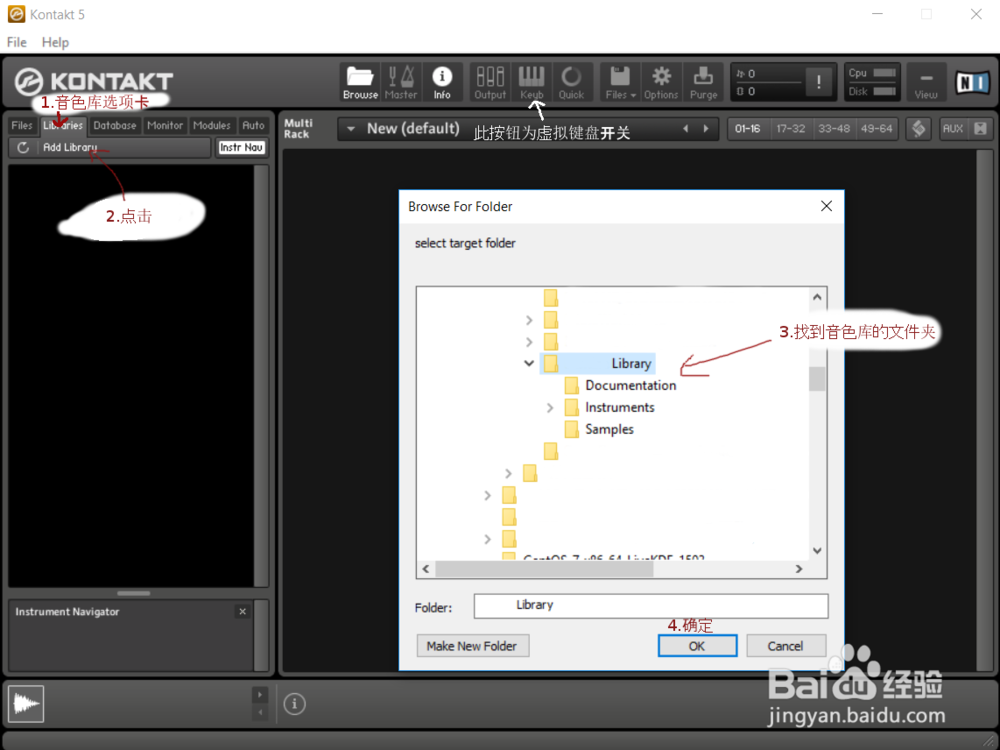
Task: Confirm with the OK button
Action: 697,646
